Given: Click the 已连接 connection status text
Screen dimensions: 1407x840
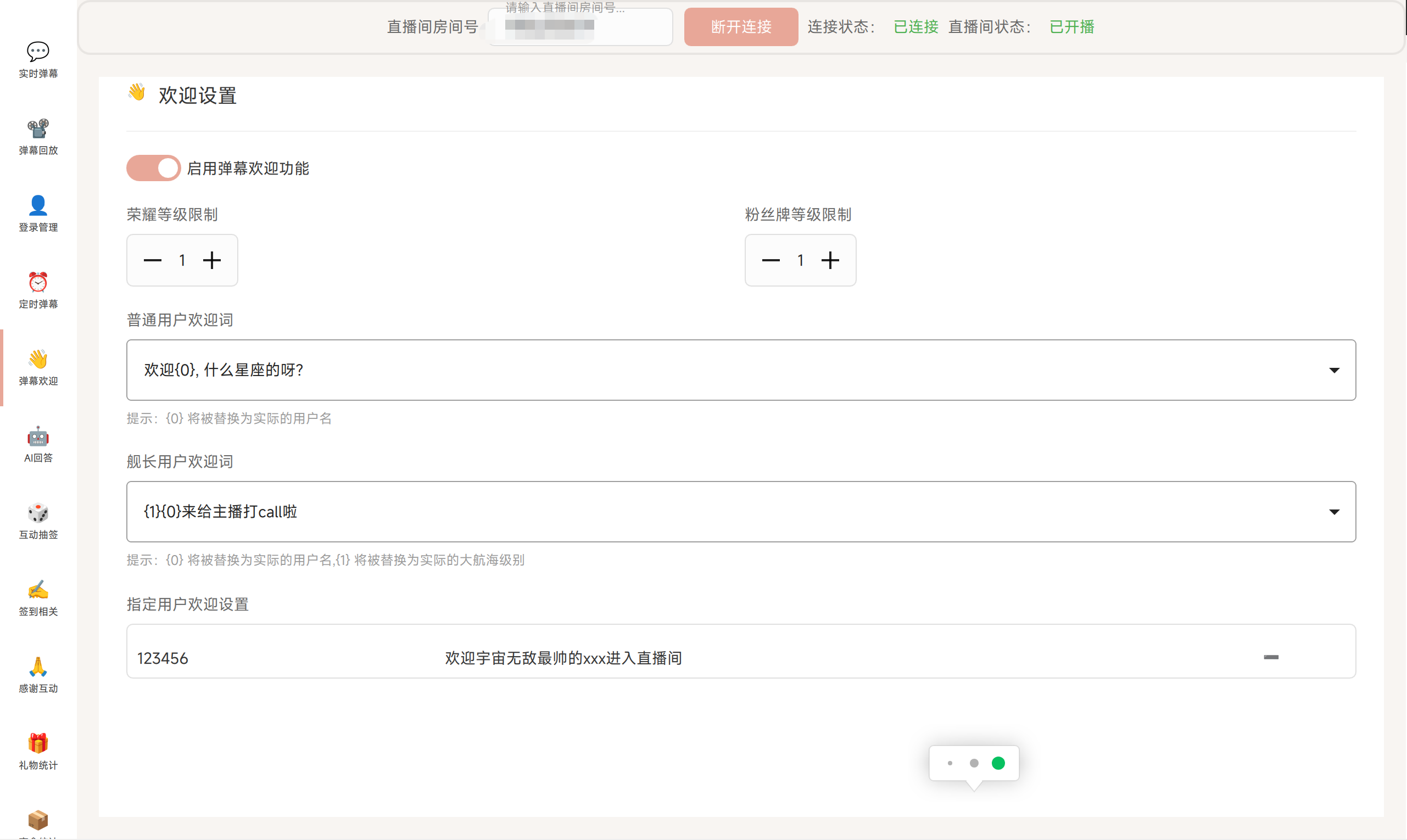Looking at the screenshot, I should pos(915,26).
